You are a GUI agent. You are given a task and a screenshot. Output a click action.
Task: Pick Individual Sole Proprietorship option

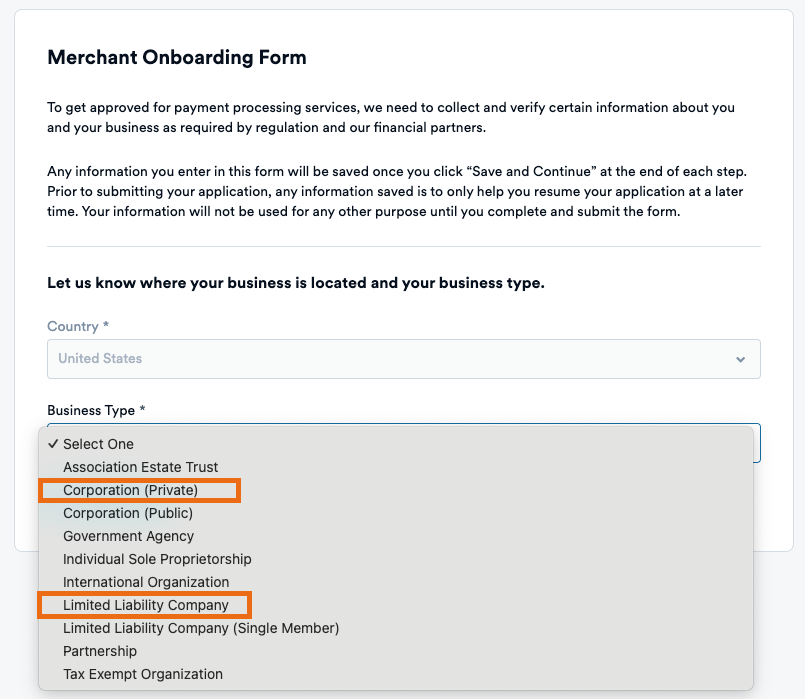pyautogui.click(x=157, y=559)
